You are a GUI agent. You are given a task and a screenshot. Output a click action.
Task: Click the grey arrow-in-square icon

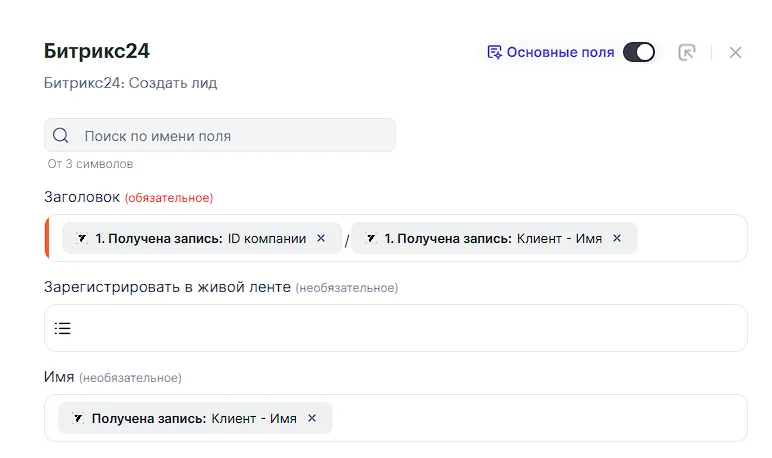click(686, 52)
